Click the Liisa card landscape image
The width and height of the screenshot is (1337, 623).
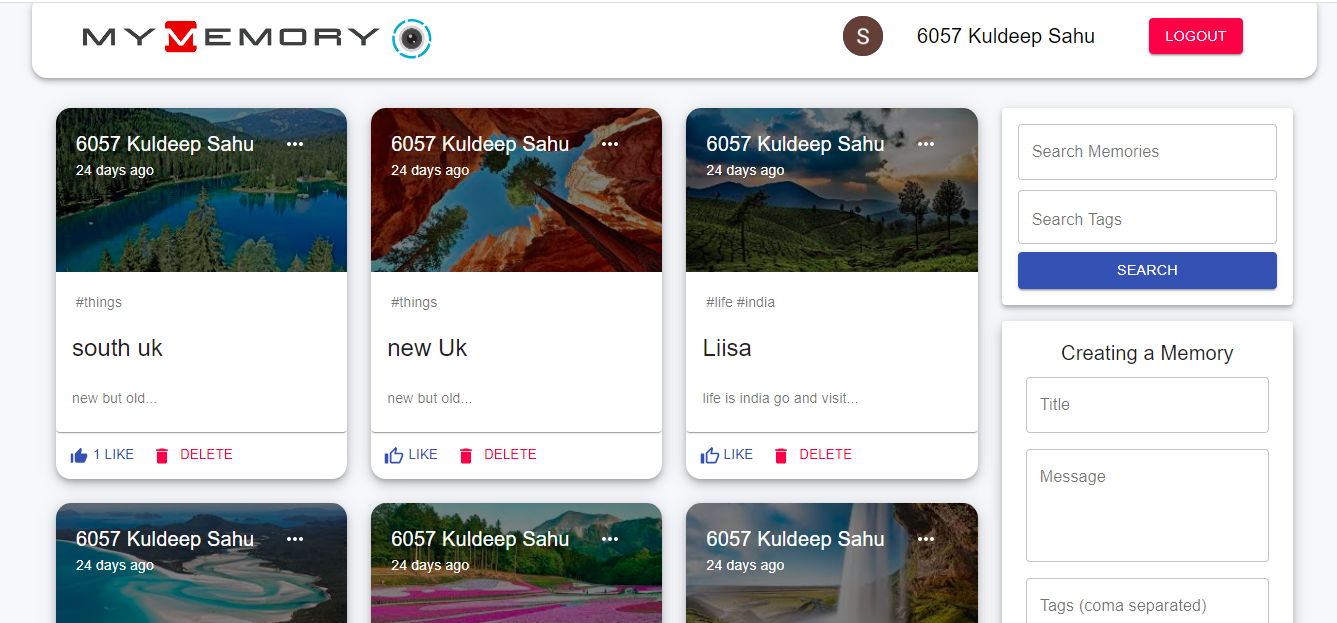831,220
